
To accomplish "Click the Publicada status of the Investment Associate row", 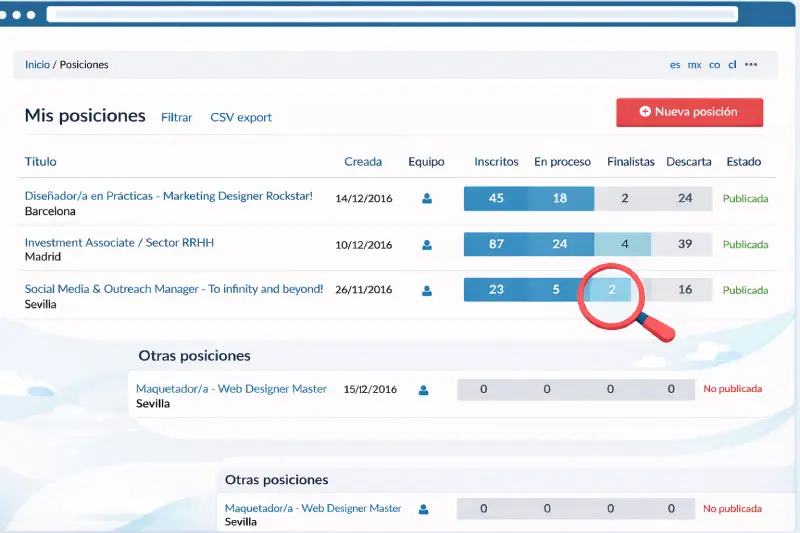I will pos(745,244).
